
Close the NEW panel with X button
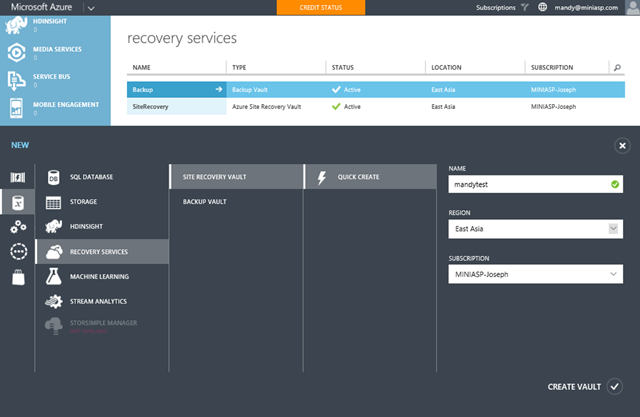point(622,145)
